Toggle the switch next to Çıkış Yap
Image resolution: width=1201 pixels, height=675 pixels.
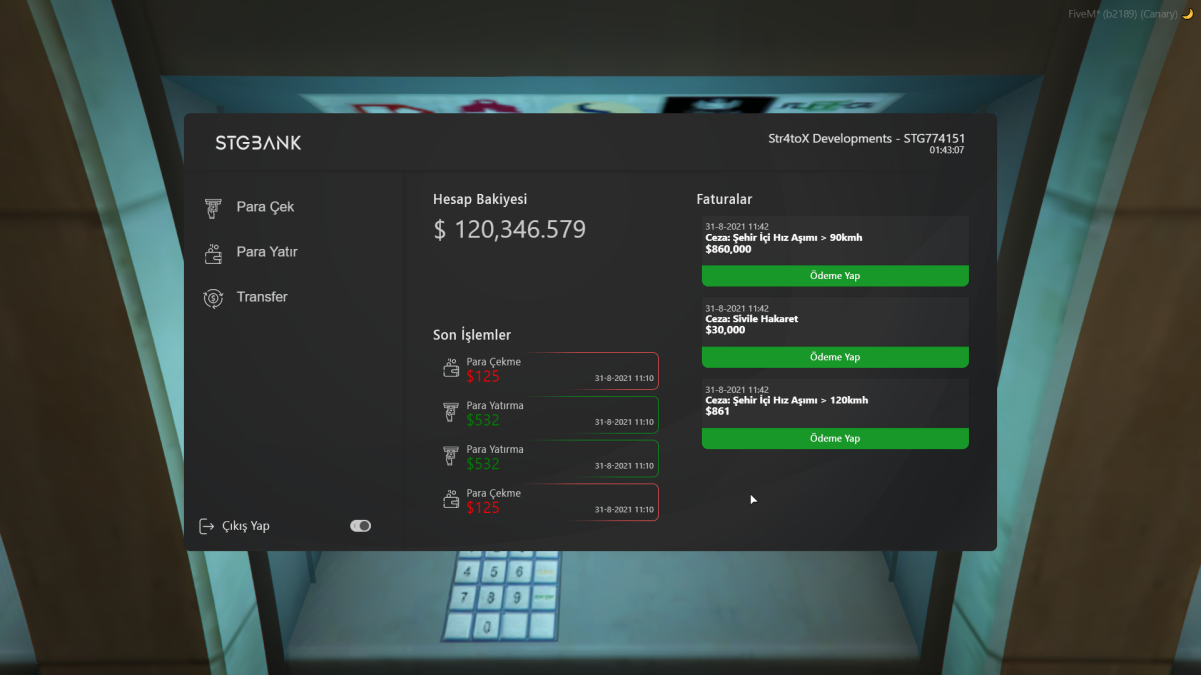[x=361, y=526]
